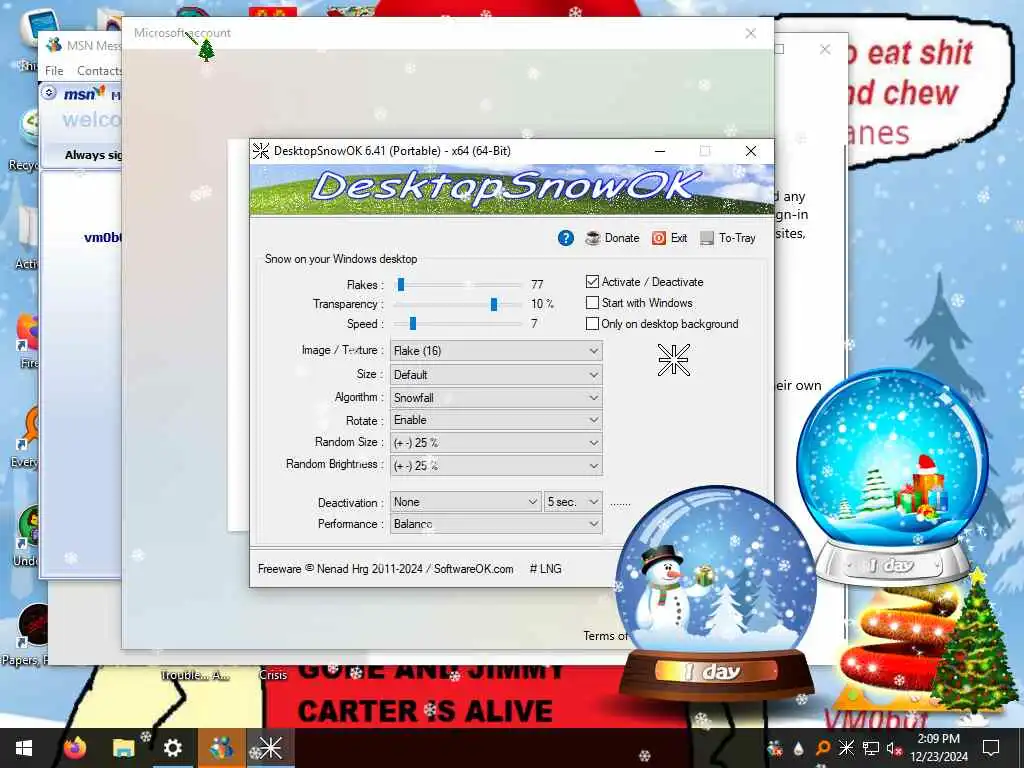Select the Undertale desktop shortcut

tap(26, 536)
